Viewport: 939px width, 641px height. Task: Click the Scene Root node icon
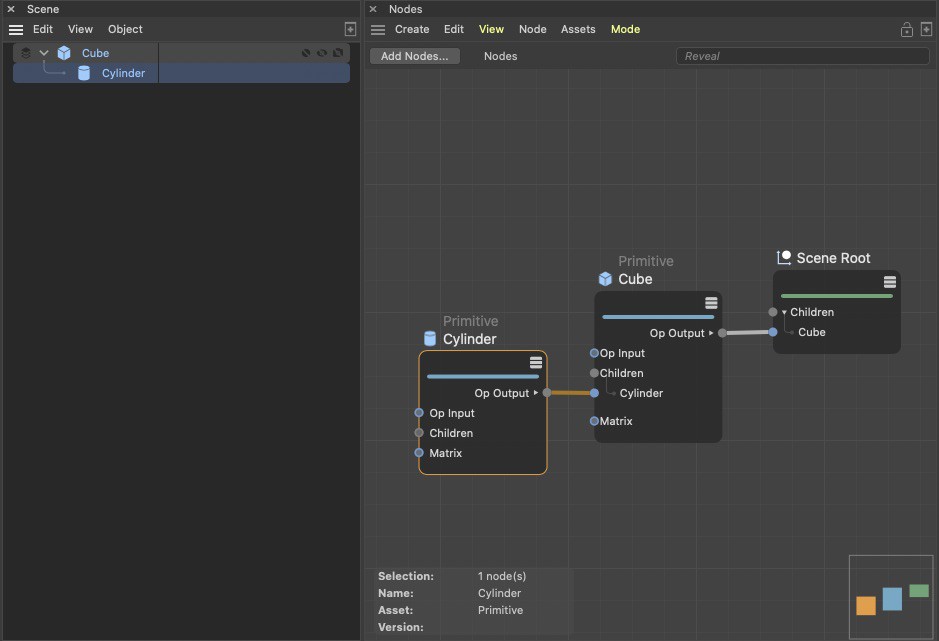tap(784, 258)
